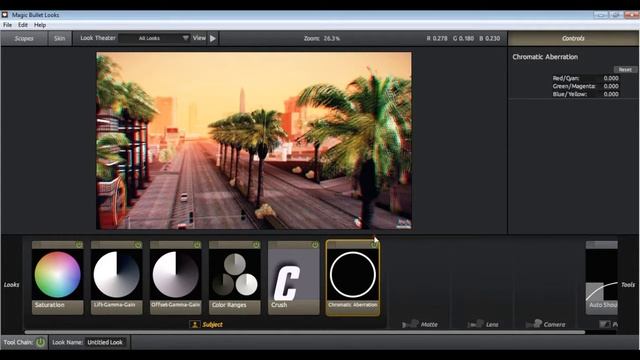Click the 'R 0.278' color readout

point(437,38)
